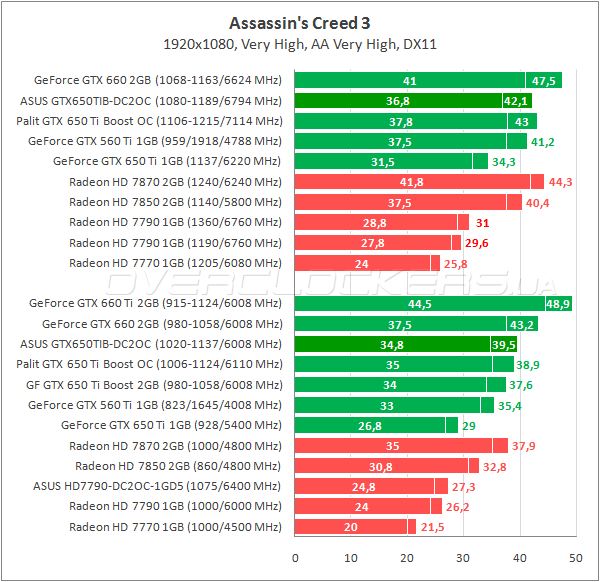Viewport: 600px width, 582px height.
Task: Click the Radeon HD 7770 1GB (1205/6080 MHz) label
Action: click(175, 263)
